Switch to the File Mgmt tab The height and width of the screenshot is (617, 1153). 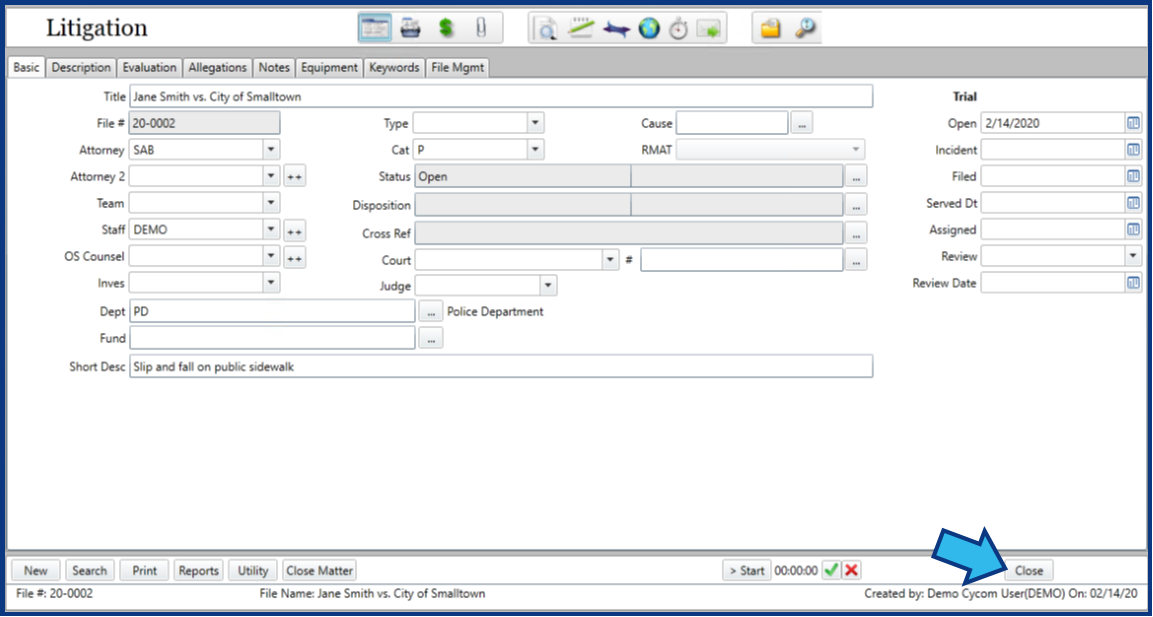point(457,68)
